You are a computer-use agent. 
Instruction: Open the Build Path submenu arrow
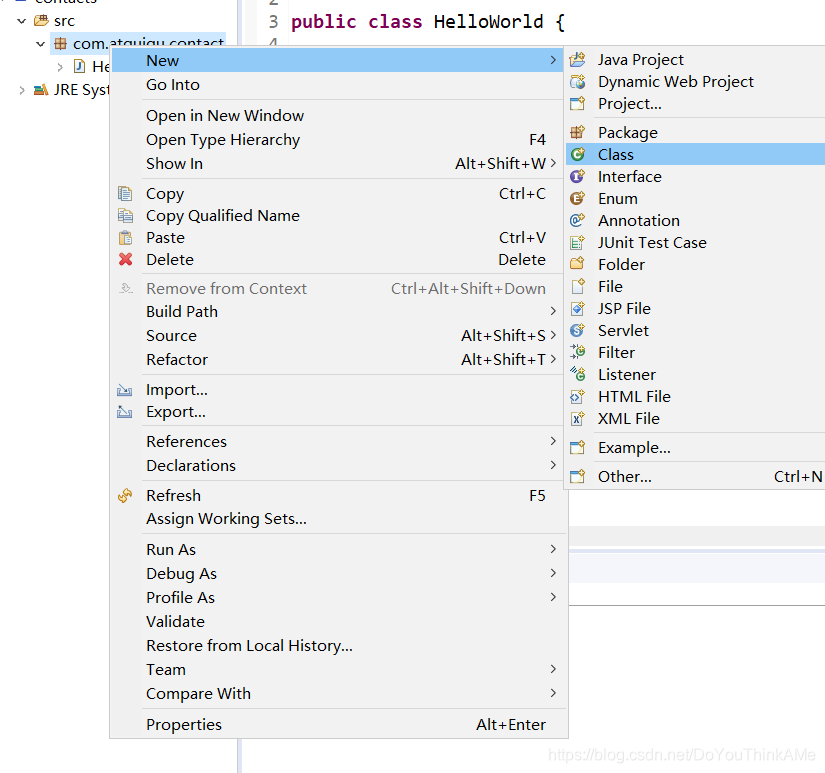point(553,311)
